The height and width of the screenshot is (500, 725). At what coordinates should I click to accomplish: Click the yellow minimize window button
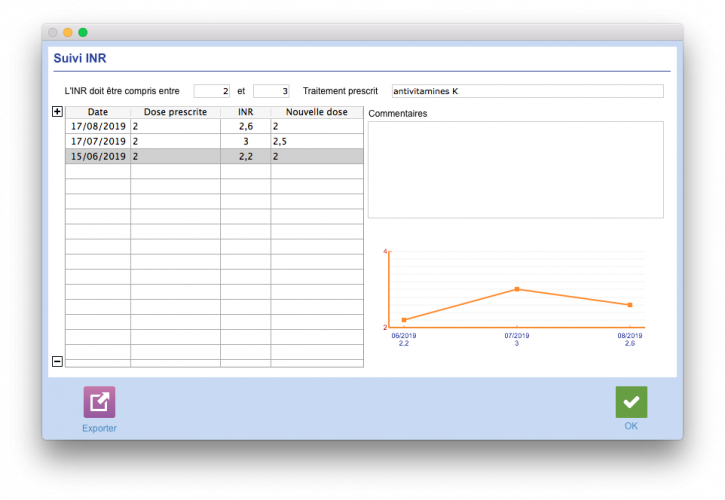tap(68, 32)
